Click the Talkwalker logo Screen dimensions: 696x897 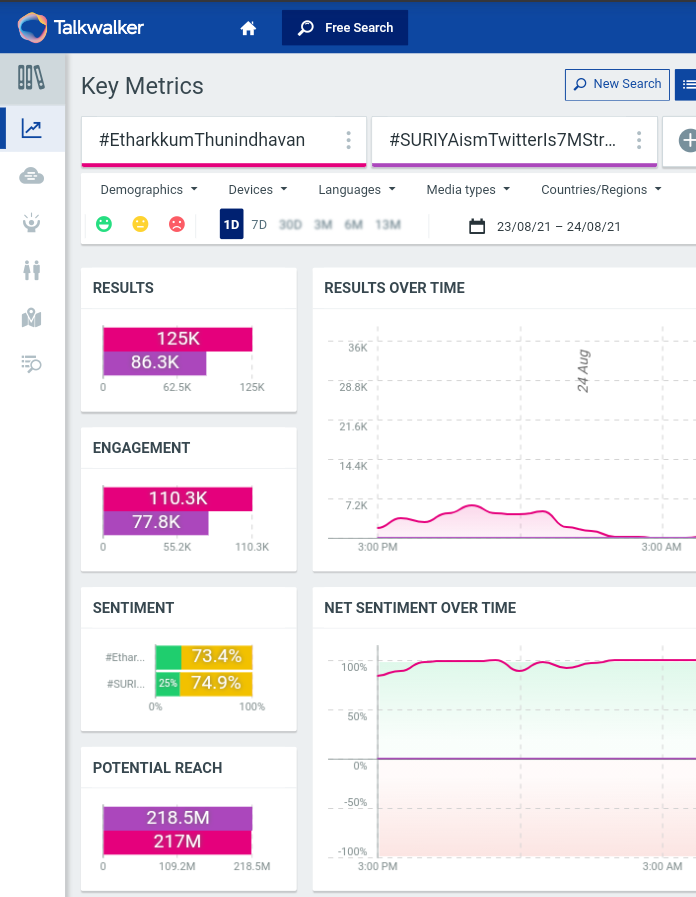pos(81,27)
